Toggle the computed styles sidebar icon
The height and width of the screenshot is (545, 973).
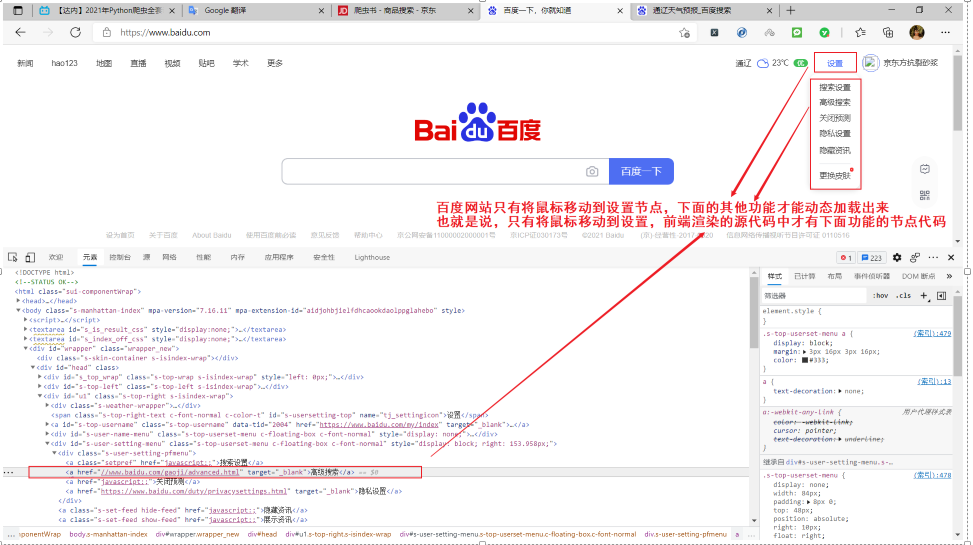click(x=941, y=295)
